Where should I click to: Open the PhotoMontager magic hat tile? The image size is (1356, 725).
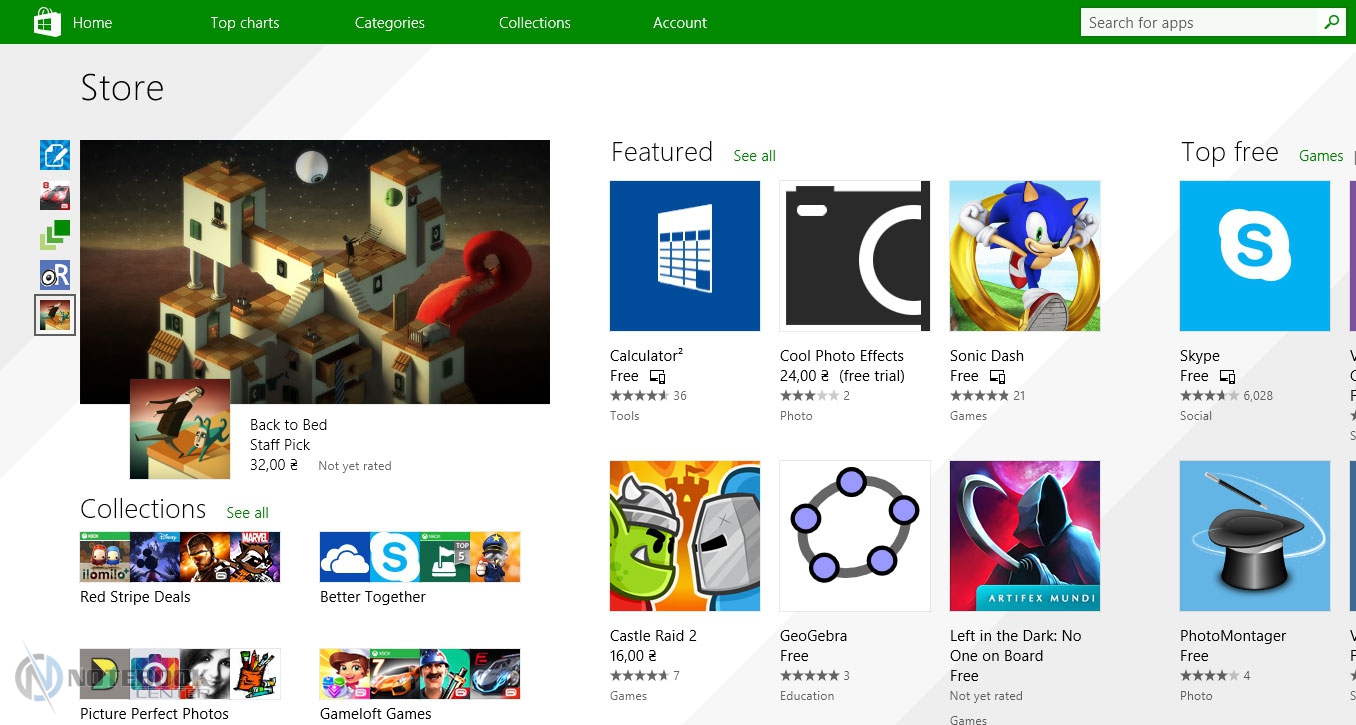click(x=1255, y=536)
